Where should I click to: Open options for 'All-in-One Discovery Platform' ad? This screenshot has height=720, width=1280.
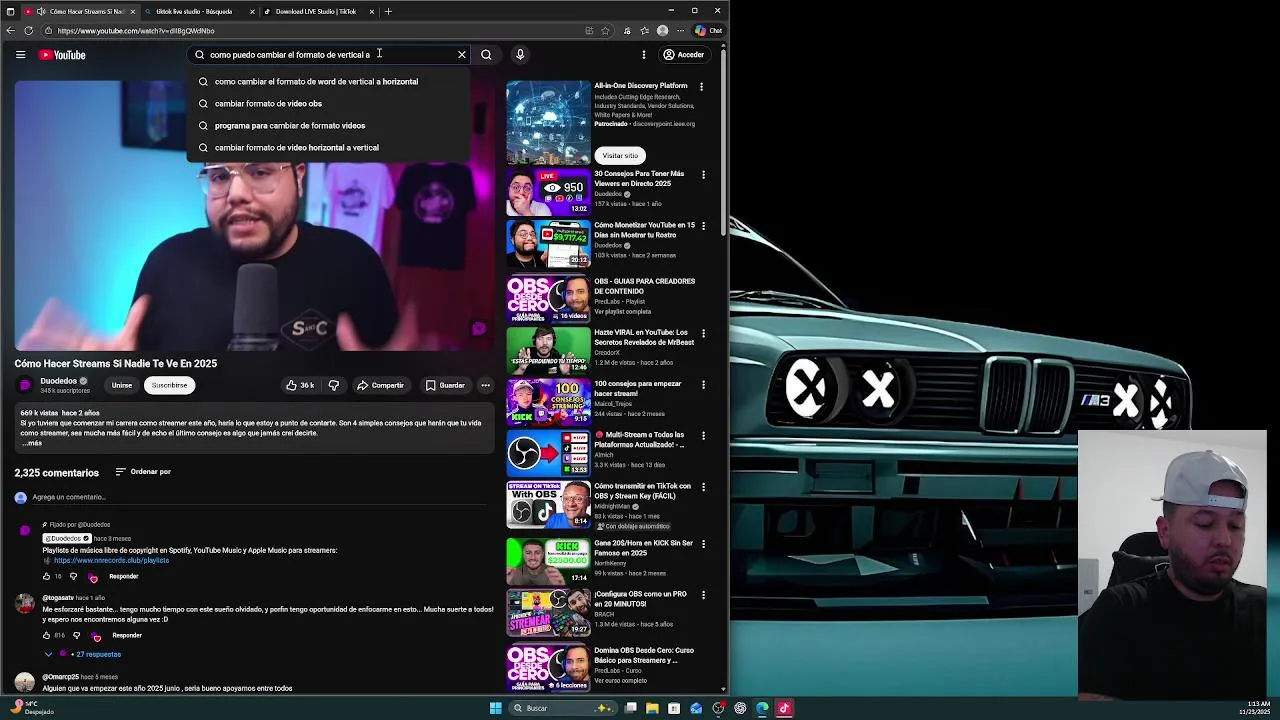tap(701, 87)
